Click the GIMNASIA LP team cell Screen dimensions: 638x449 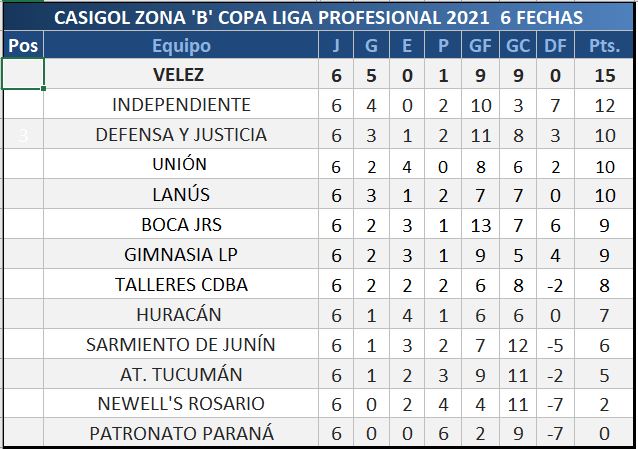pyautogui.click(x=181, y=255)
